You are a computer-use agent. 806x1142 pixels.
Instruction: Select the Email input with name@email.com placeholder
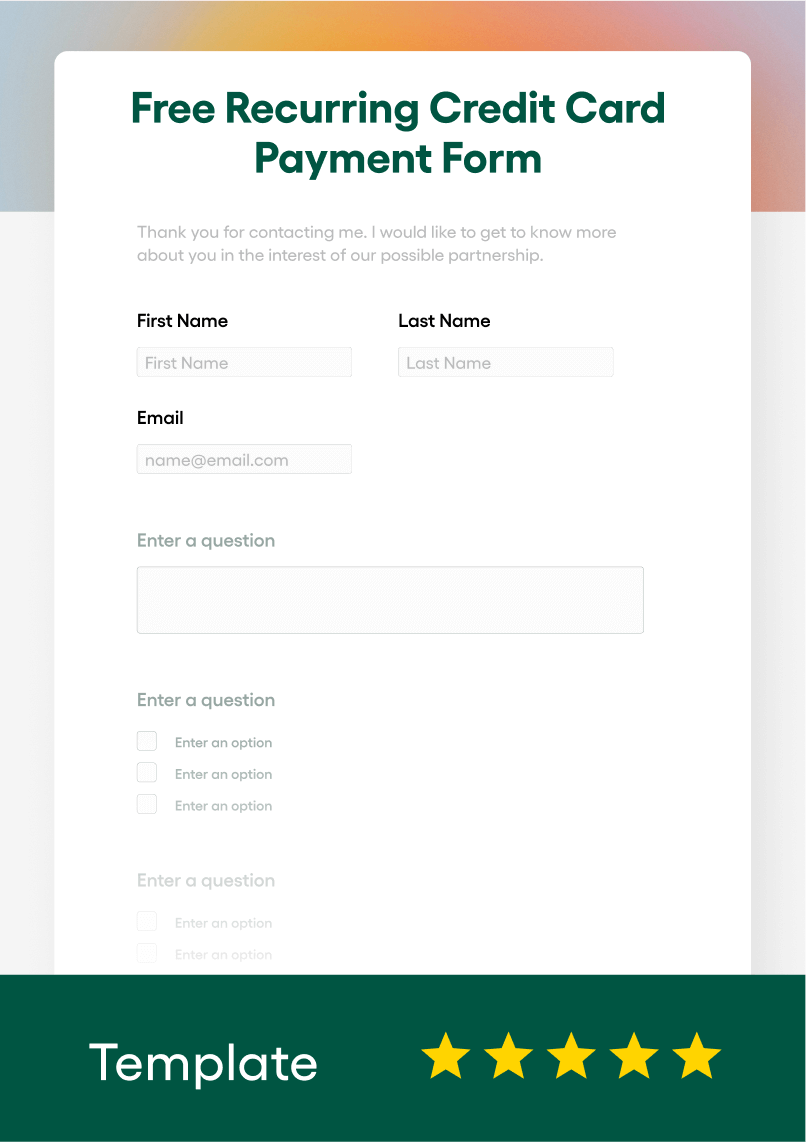tap(244, 459)
